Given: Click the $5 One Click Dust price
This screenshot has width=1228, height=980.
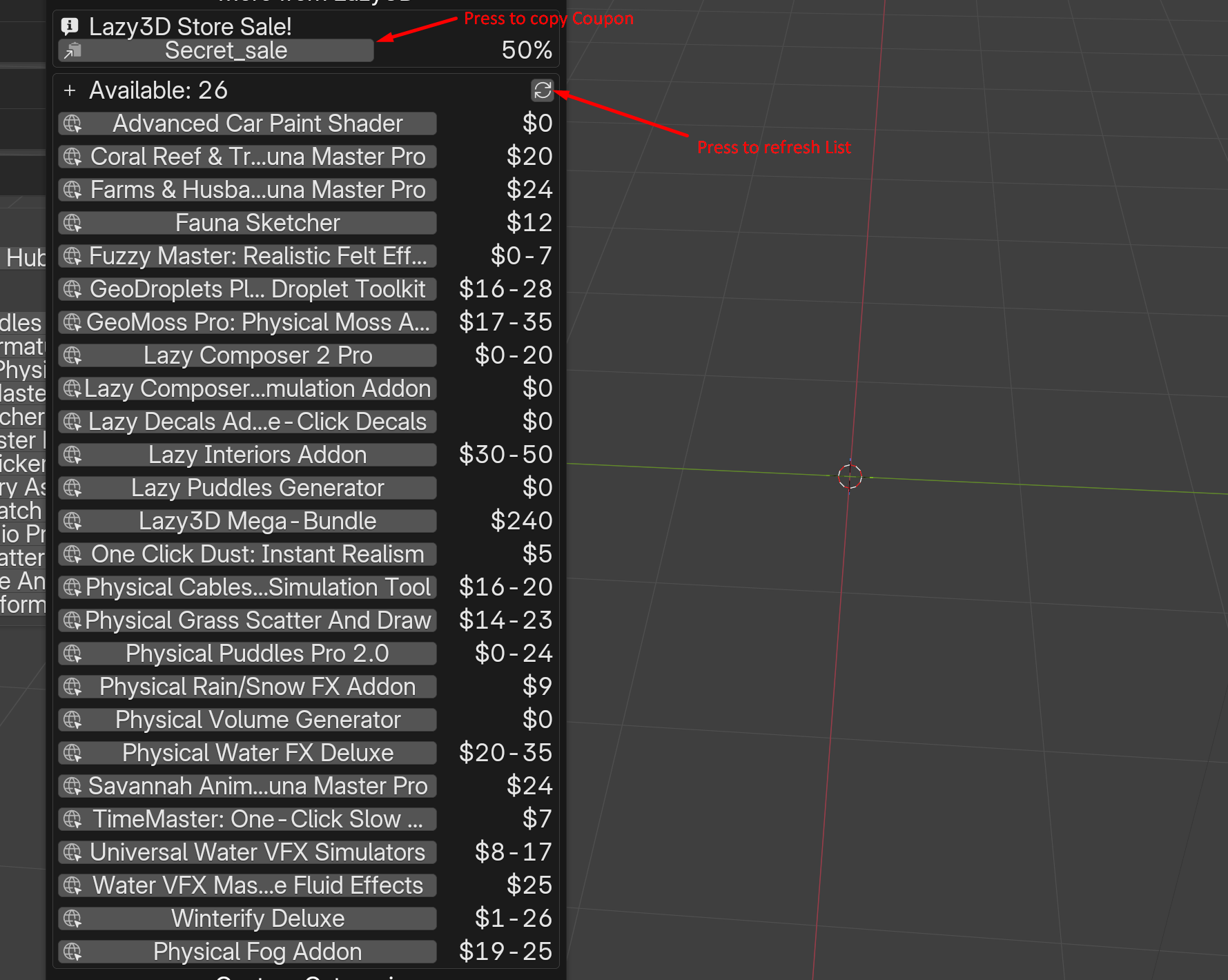Looking at the screenshot, I should [537, 554].
